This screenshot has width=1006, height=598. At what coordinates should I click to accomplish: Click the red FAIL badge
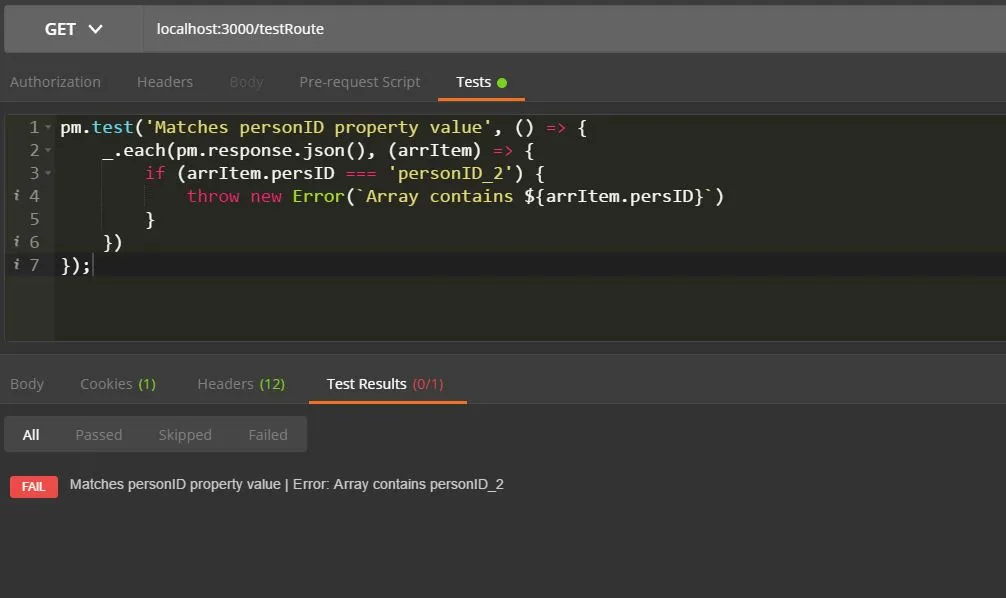click(x=34, y=486)
